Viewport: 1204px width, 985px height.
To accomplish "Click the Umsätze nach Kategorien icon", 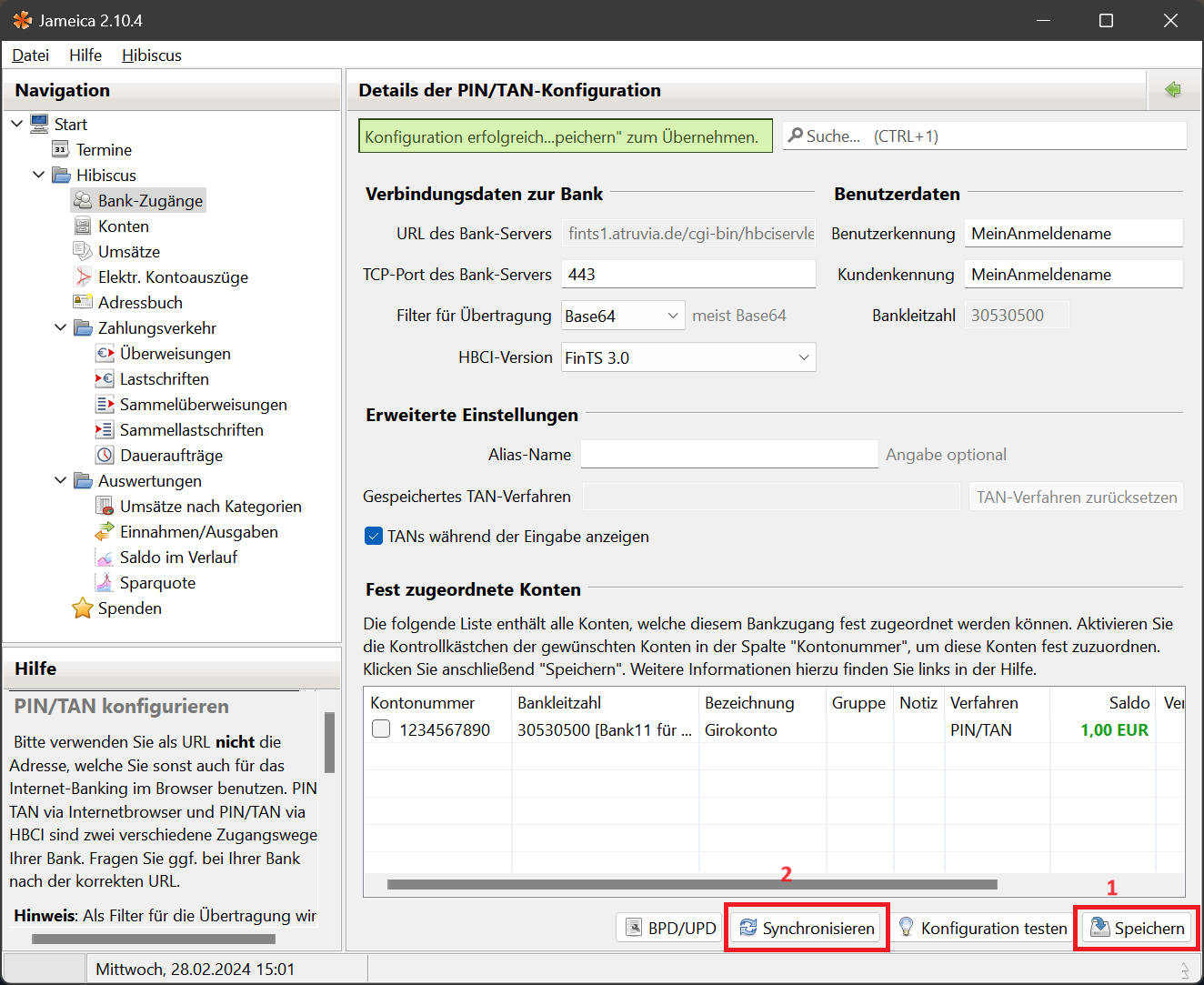I will 105,506.
